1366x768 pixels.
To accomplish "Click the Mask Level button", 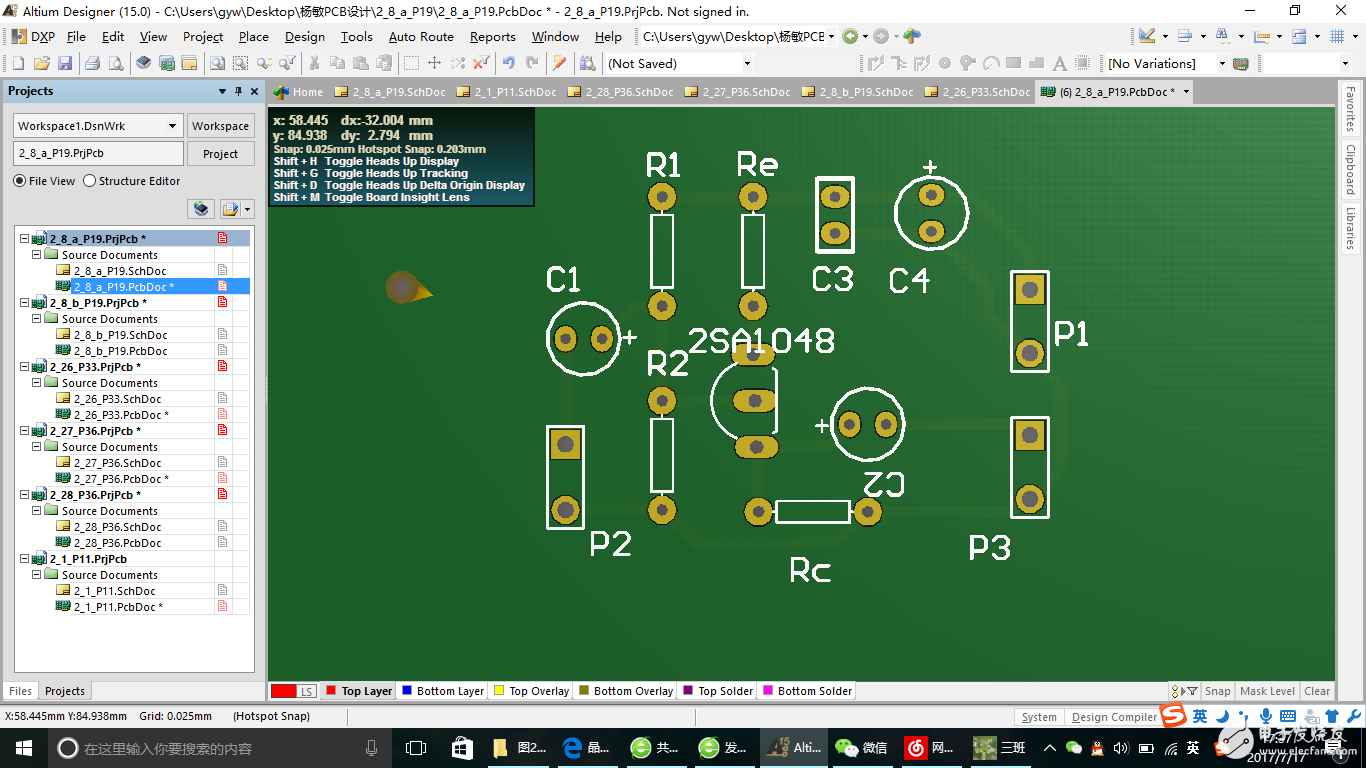I will pyautogui.click(x=1267, y=691).
